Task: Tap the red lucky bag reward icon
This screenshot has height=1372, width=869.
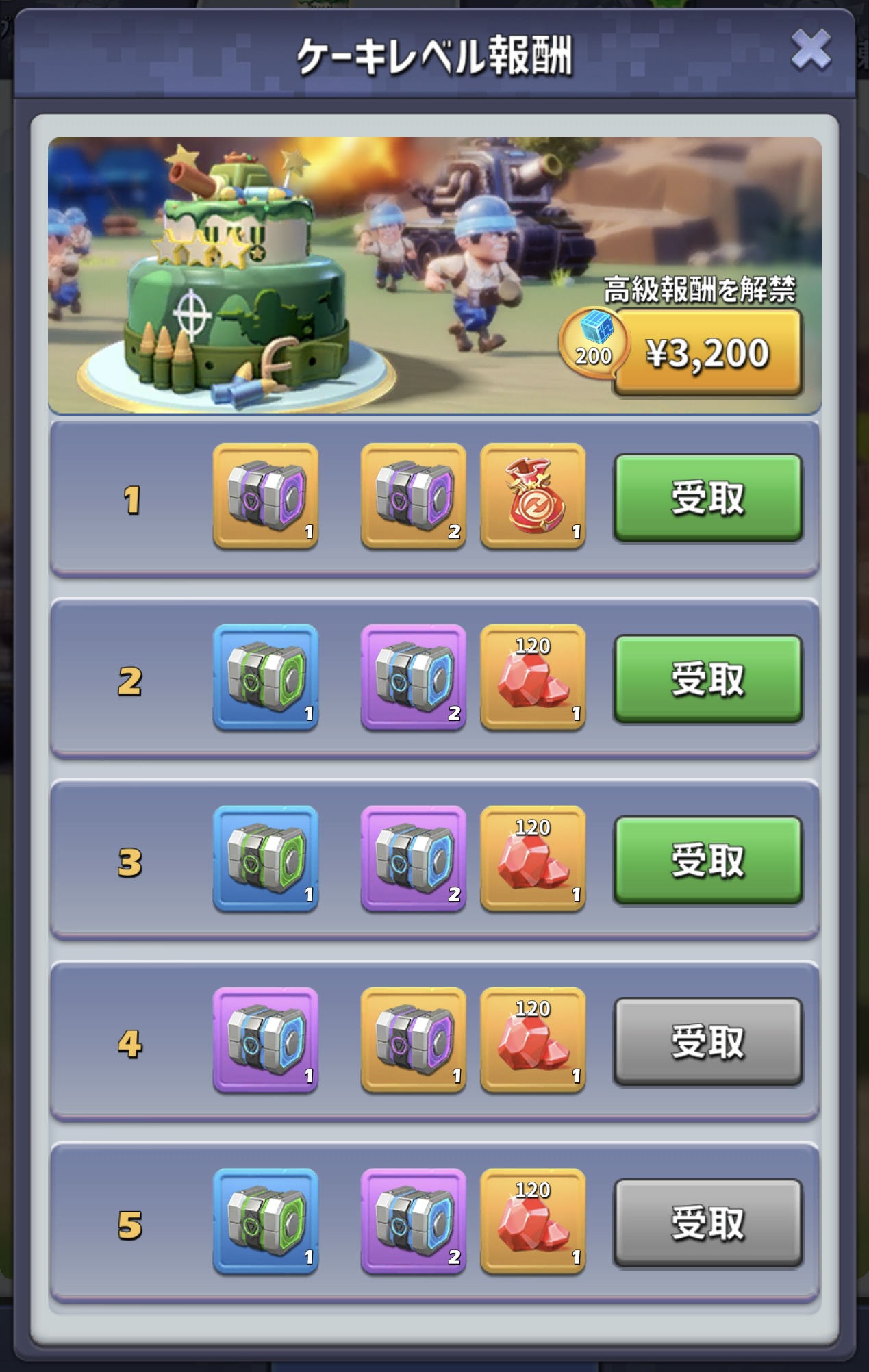Action: 533,496
